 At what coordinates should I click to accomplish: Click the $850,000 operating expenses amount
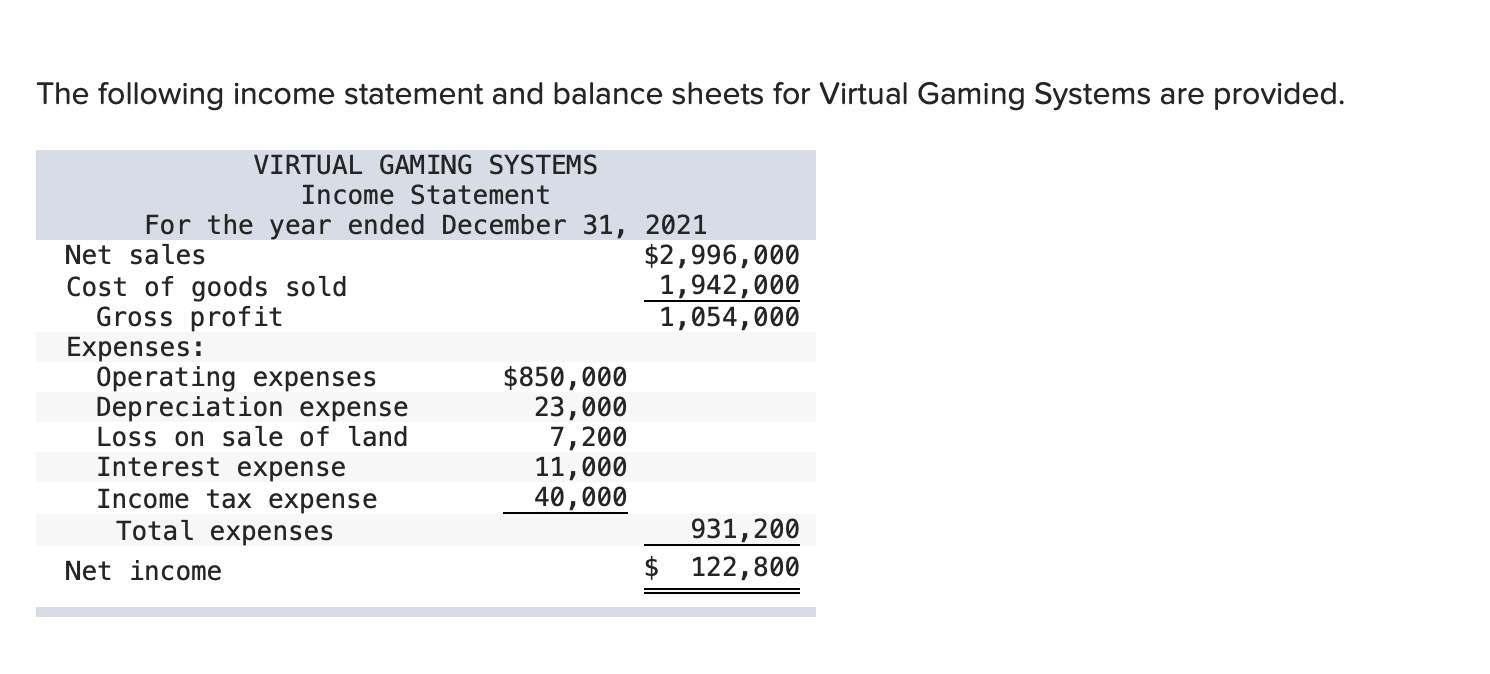(x=565, y=377)
